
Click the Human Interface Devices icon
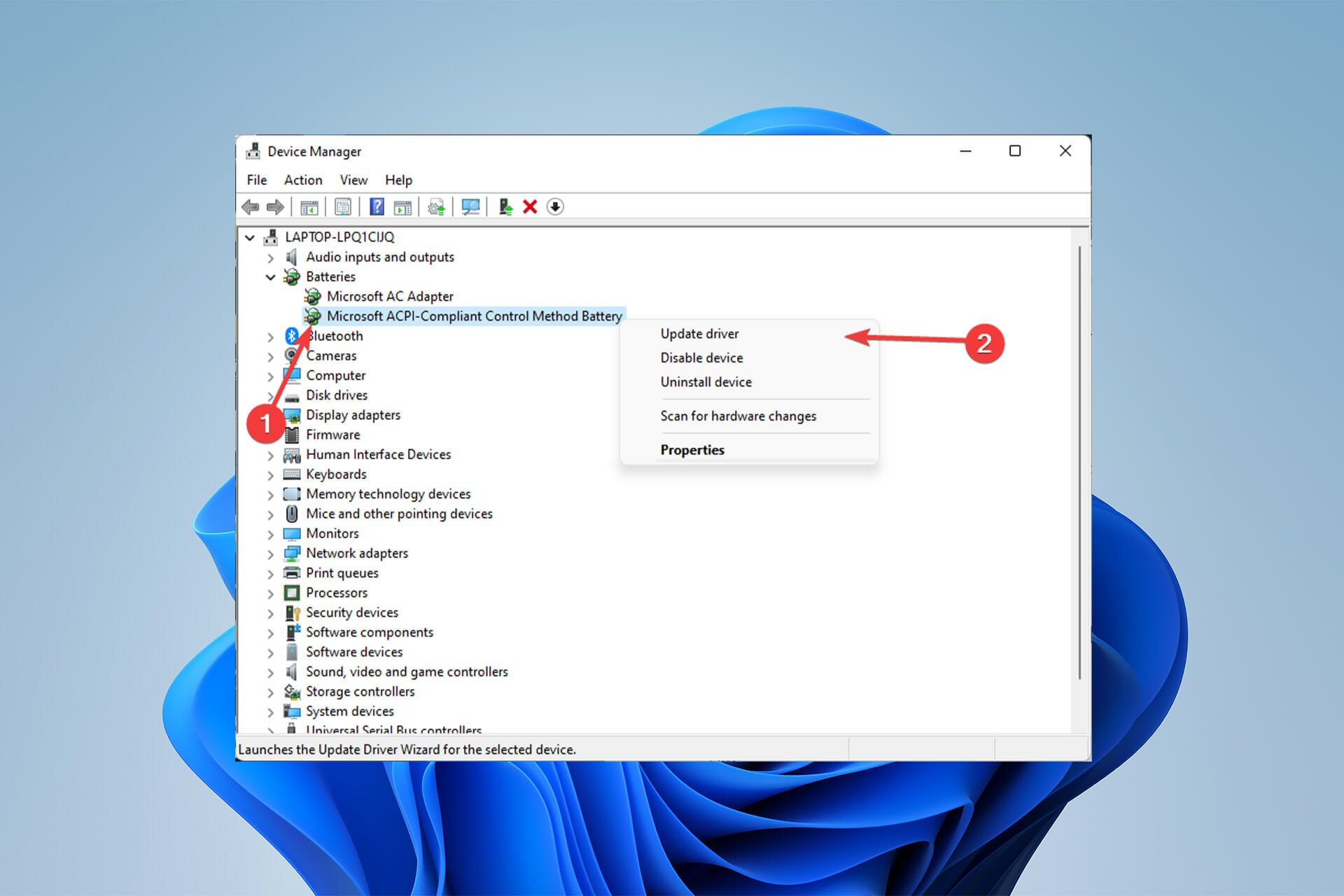(292, 455)
